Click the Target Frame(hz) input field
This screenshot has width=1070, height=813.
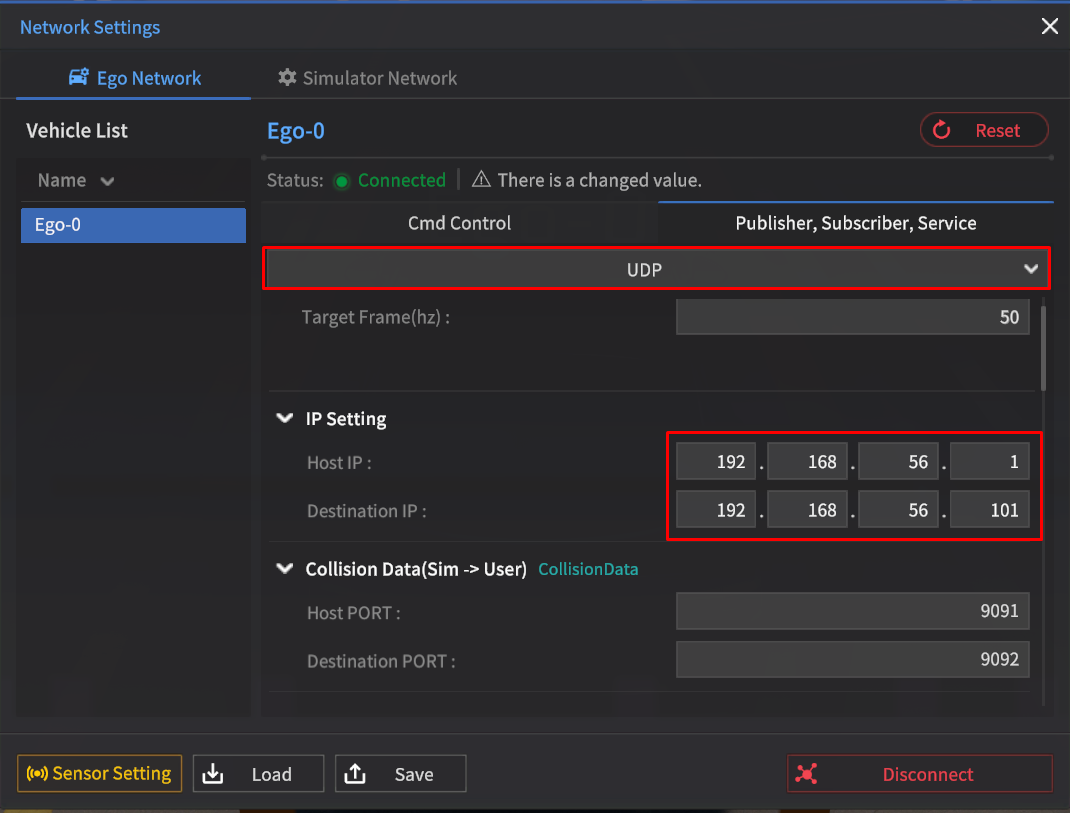(x=852, y=317)
